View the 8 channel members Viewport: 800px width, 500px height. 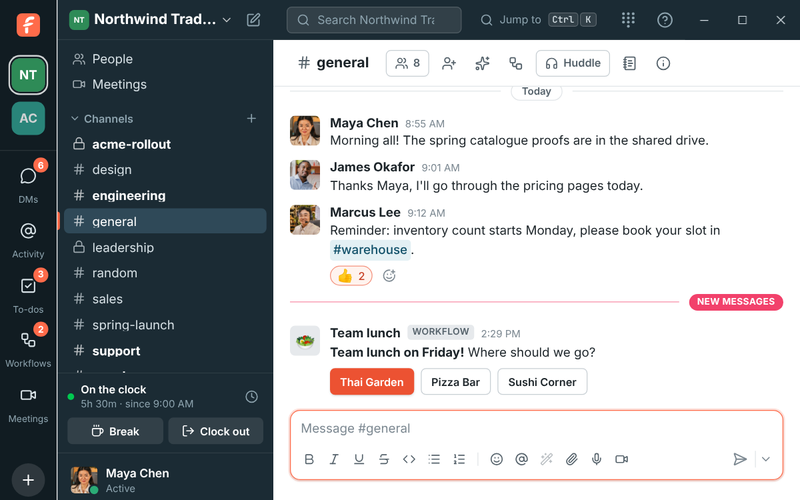407,63
